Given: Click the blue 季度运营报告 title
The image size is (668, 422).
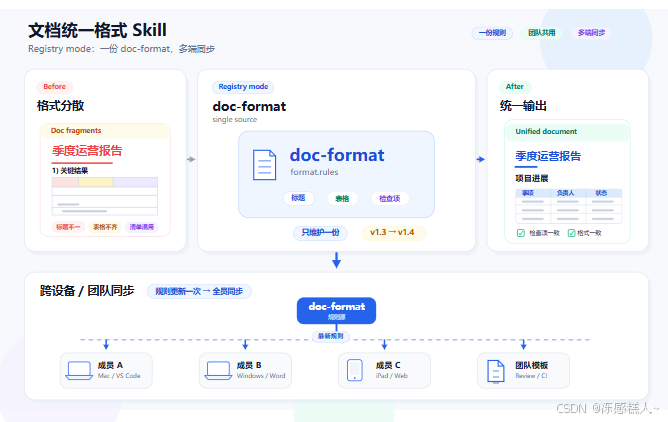Looking at the screenshot, I should click(x=548, y=156).
